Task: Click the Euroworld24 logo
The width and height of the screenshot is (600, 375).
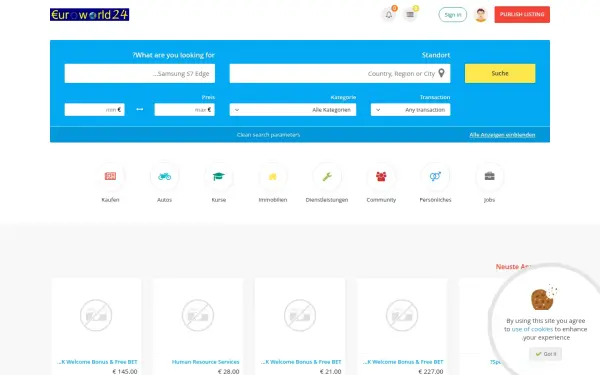Action: 90,15
